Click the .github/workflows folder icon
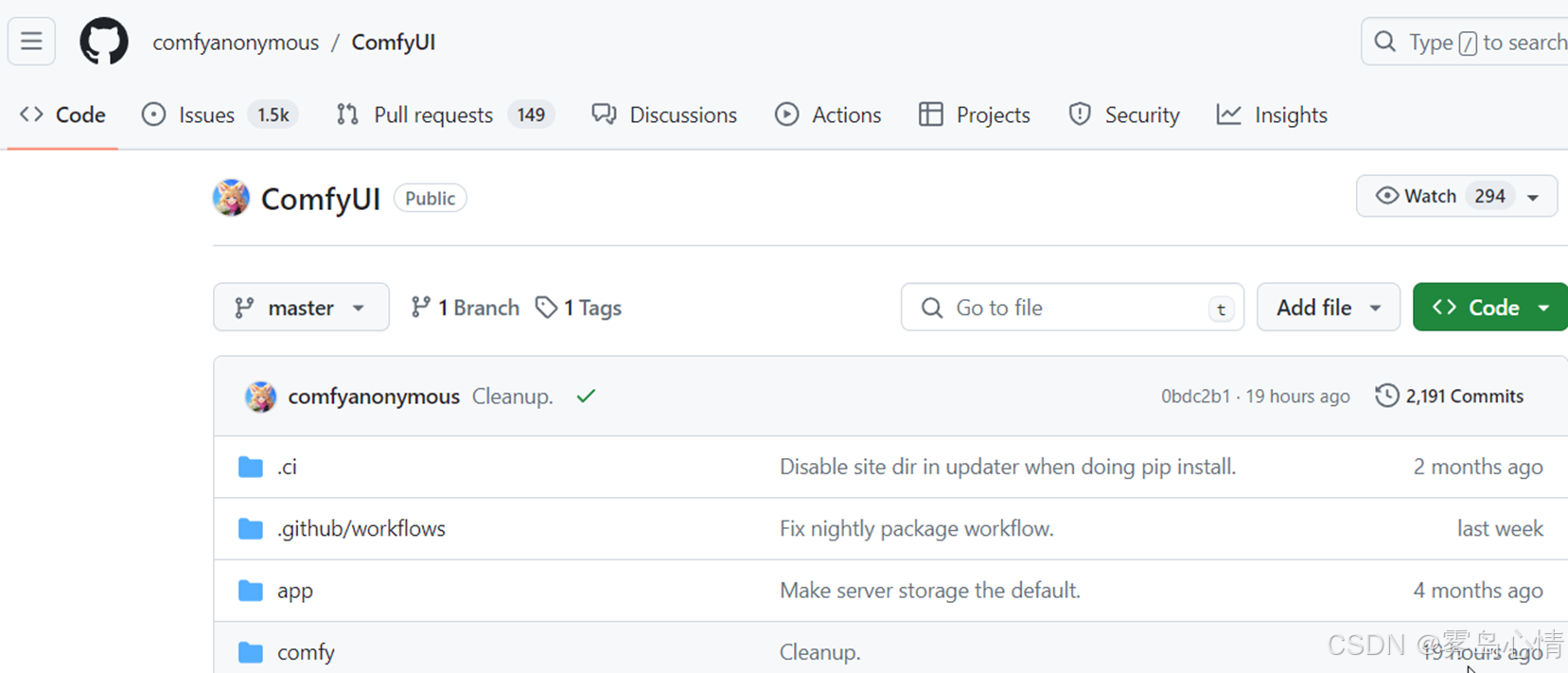Image resolution: width=1568 pixels, height=673 pixels. (x=251, y=528)
